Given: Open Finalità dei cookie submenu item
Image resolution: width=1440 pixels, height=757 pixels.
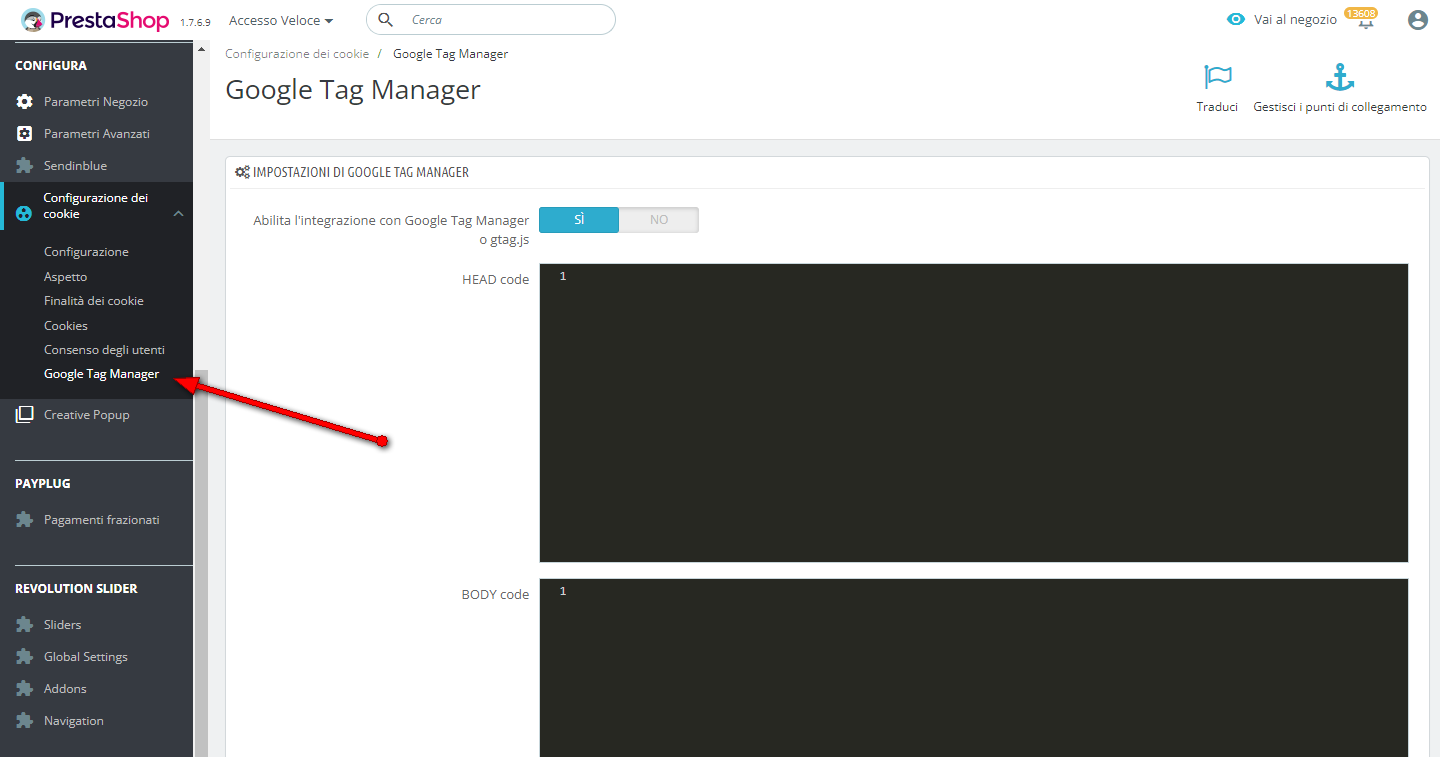Looking at the screenshot, I should (x=94, y=301).
